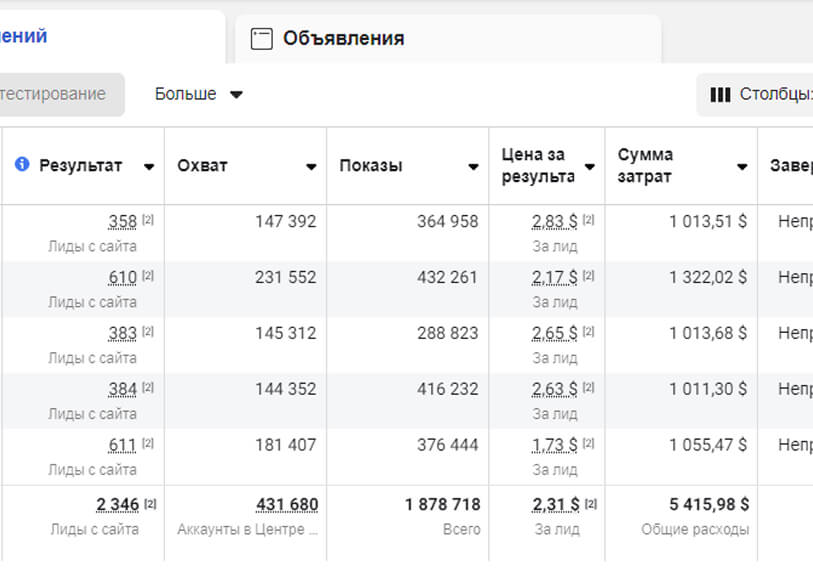Open the Показы column sort arrow

[473, 167]
